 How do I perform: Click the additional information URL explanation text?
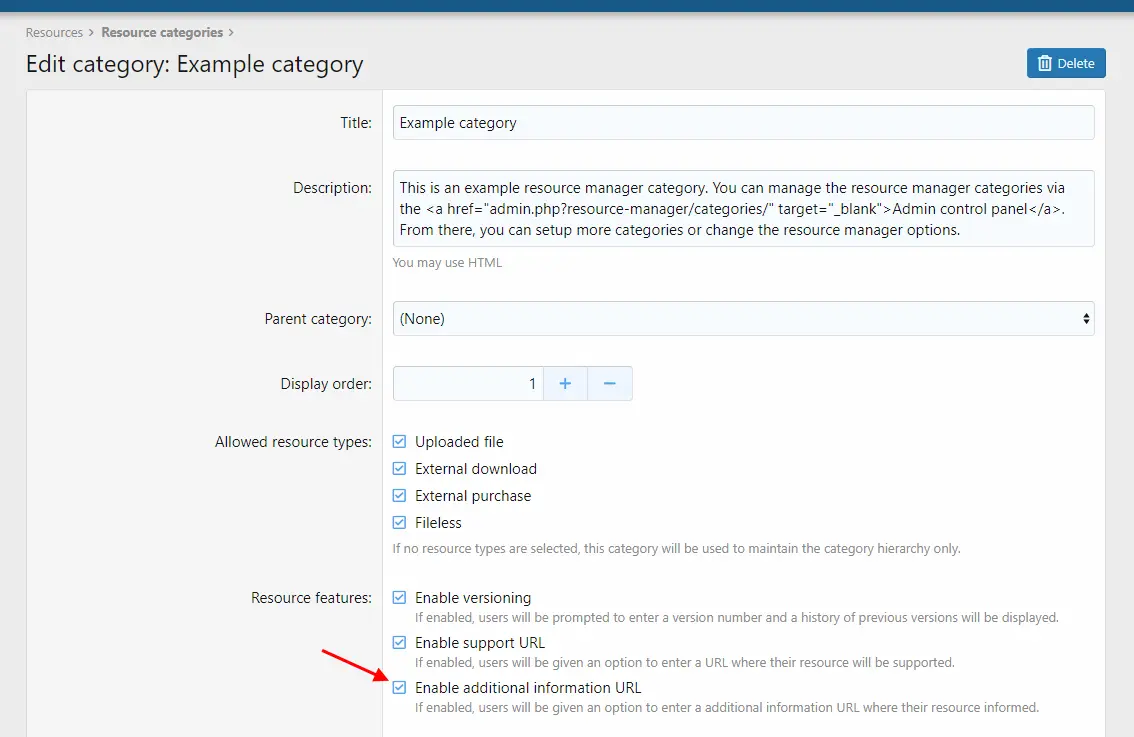pyautogui.click(x=727, y=707)
